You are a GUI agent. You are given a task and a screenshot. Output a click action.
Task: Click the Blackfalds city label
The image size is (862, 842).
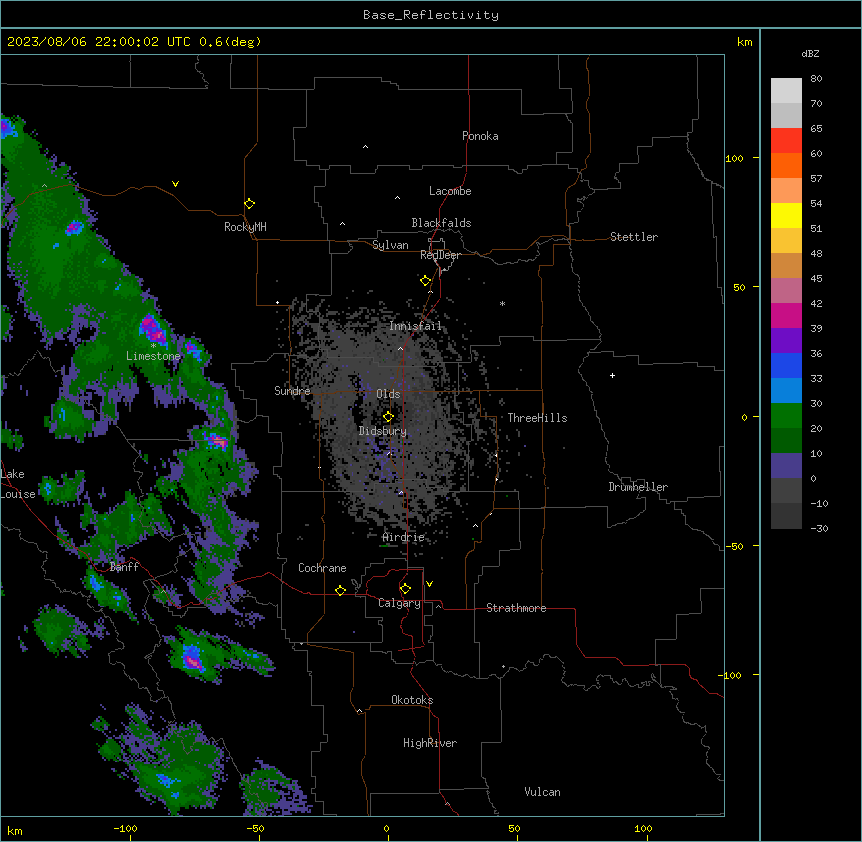441,223
